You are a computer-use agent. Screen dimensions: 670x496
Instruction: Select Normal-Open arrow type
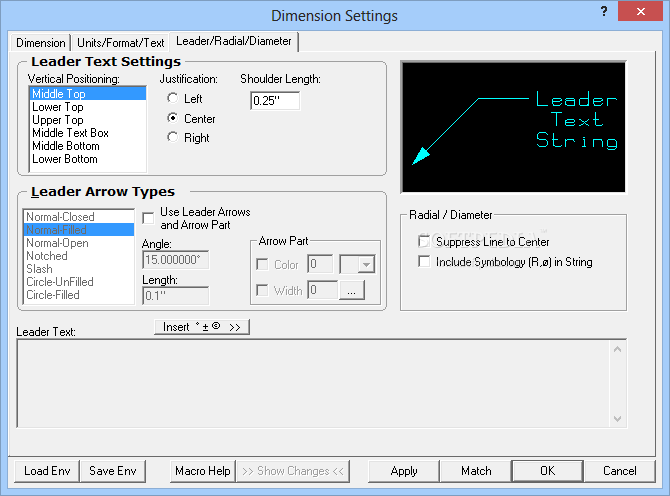[79, 243]
